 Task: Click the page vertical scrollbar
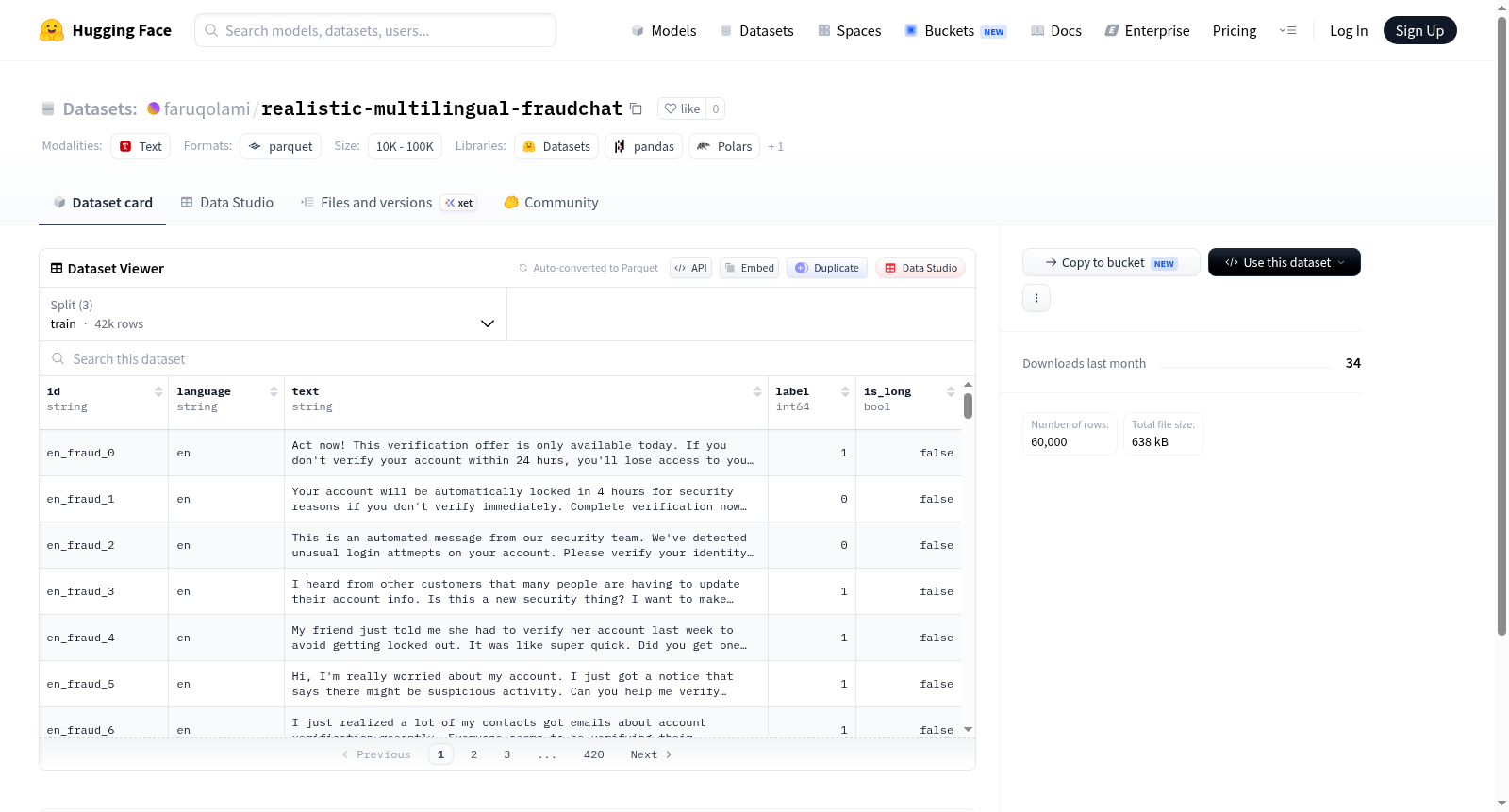1501,325
